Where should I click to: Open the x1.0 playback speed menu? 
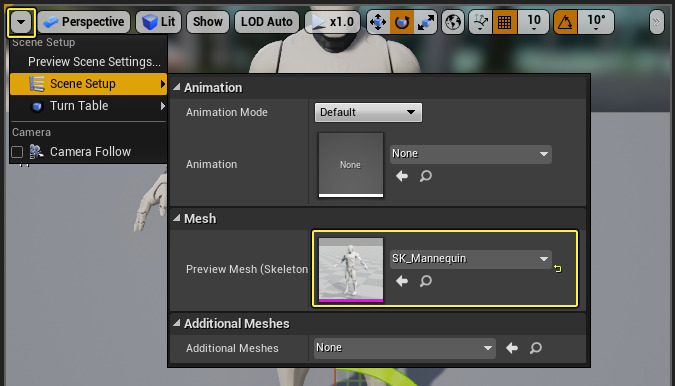332,22
